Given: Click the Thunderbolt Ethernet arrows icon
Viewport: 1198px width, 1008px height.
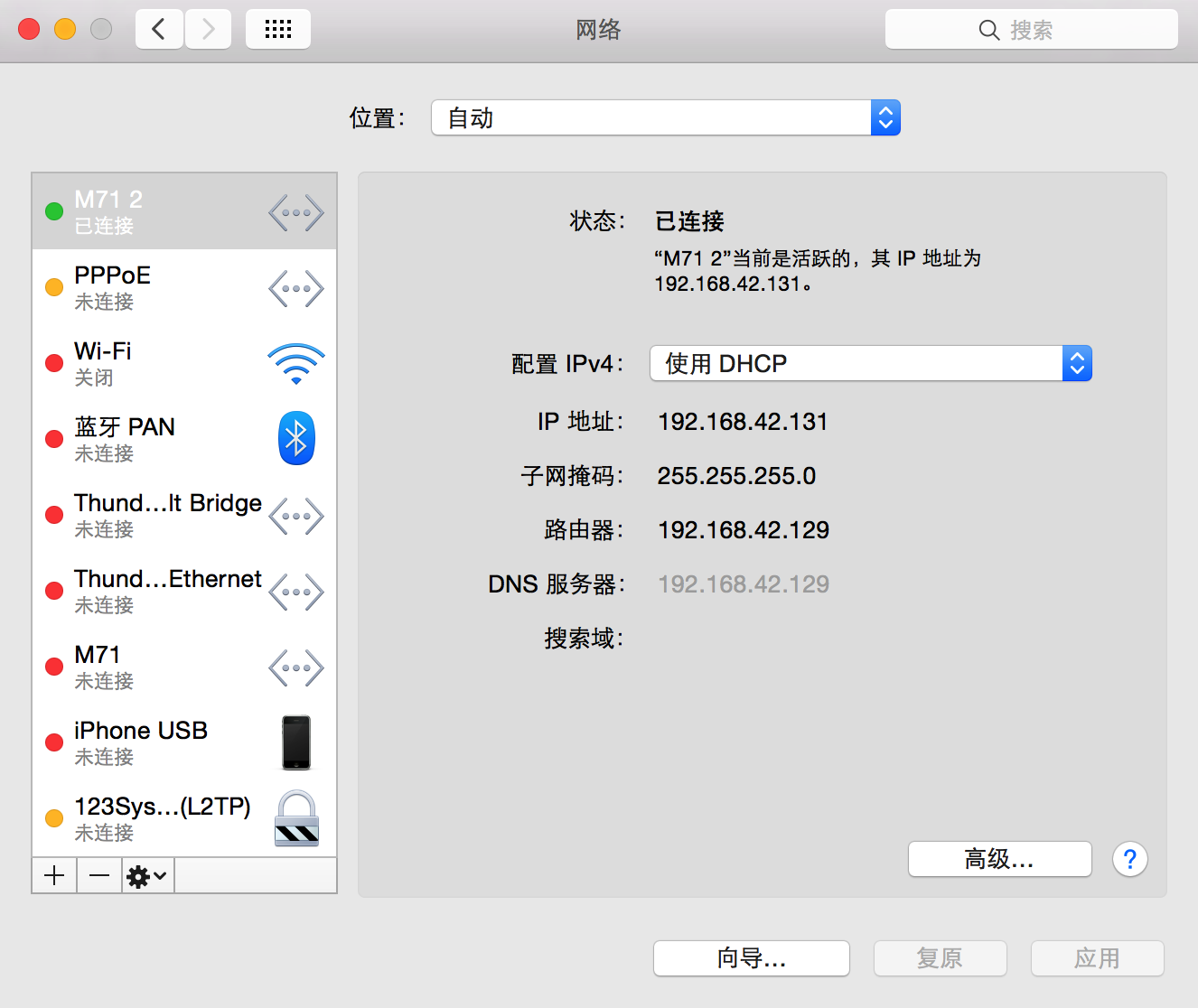Looking at the screenshot, I should pyautogui.click(x=295, y=593).
